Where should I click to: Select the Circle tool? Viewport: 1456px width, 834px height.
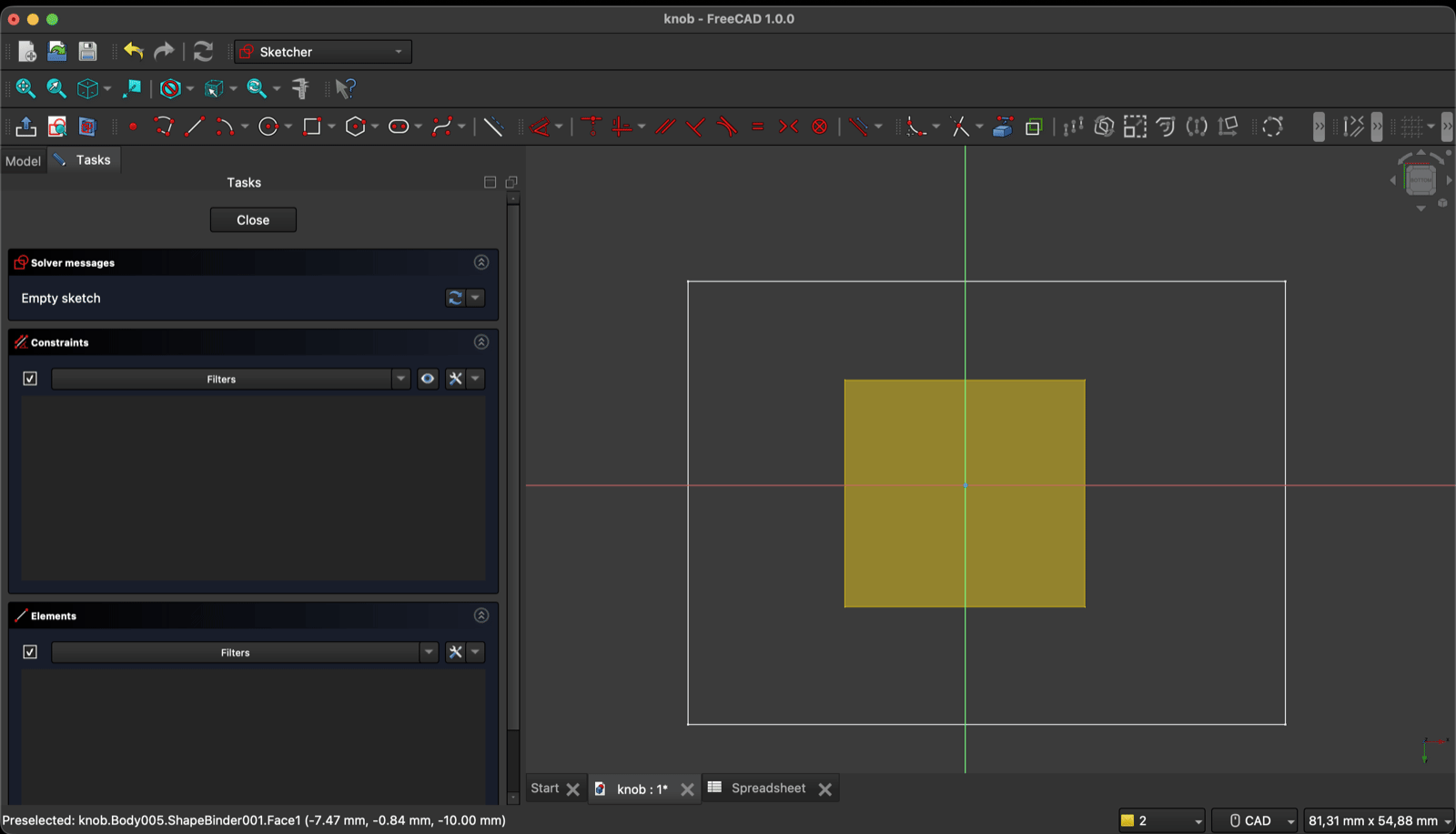point(268,127)
